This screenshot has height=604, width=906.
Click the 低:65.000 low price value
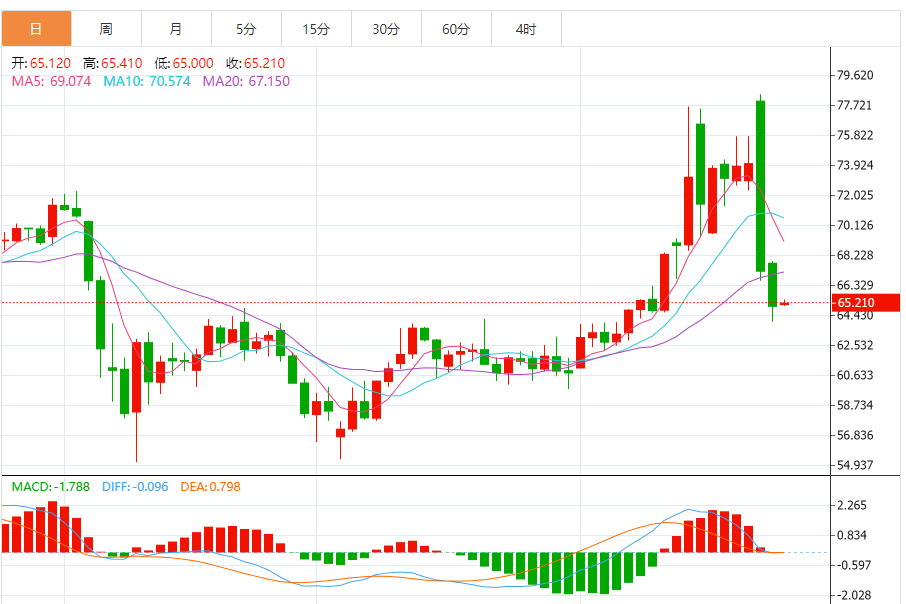coord(184,63)
